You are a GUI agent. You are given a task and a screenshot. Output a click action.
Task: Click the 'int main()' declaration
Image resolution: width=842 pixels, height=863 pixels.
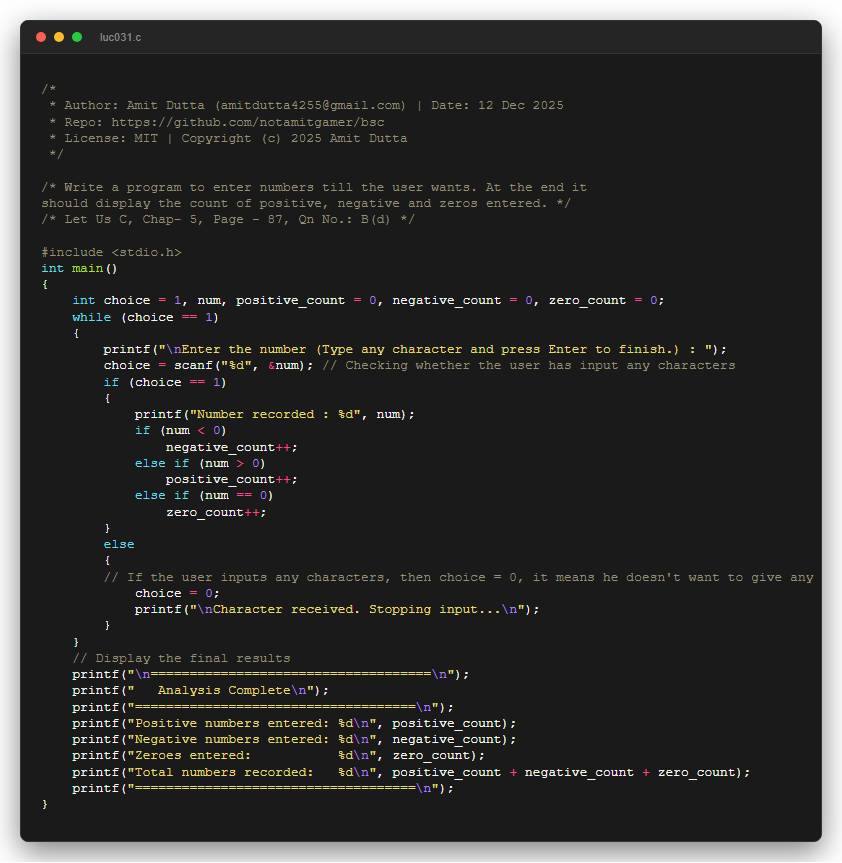pyautogui.click(x=79, y=268)
